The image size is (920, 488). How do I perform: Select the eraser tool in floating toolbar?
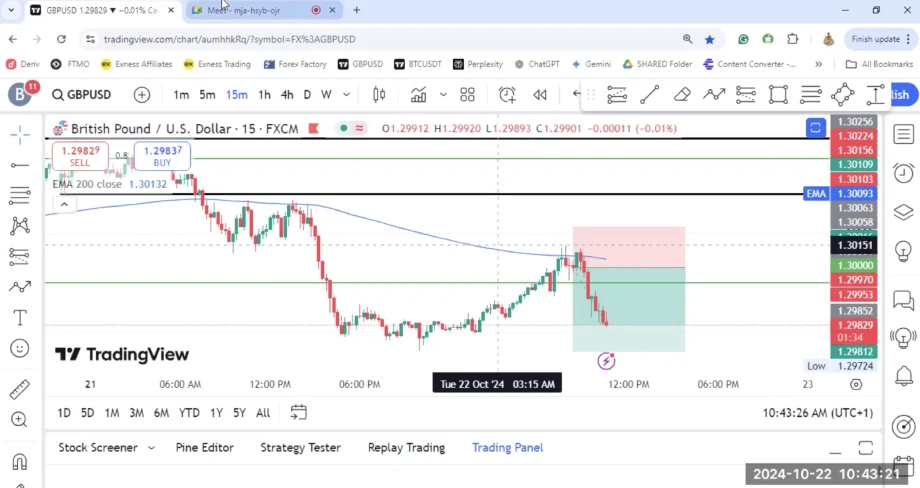tap(682, 94)
